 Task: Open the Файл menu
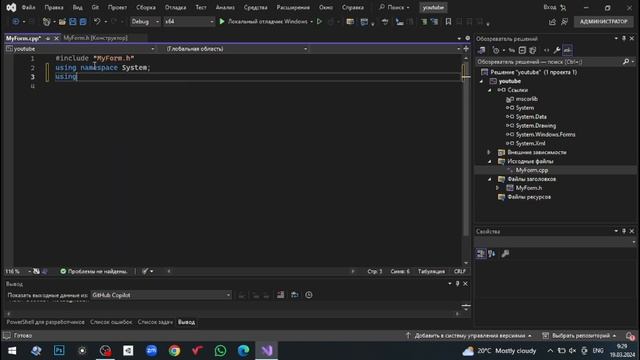(x=28, y=7)
